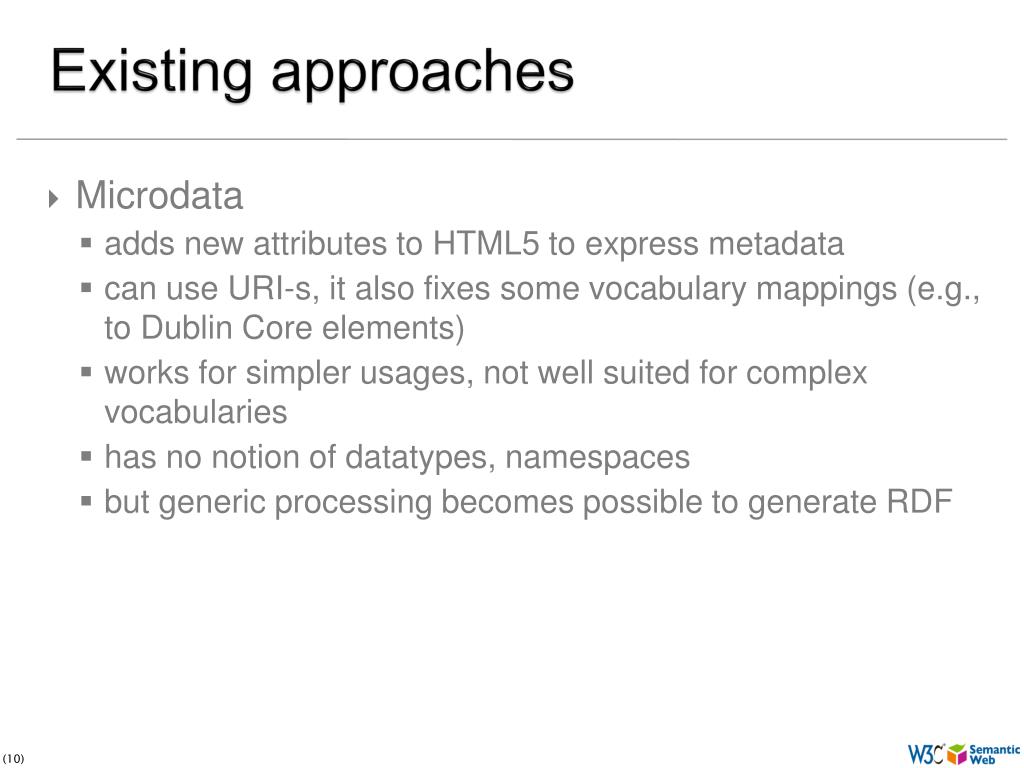
Task: Click the 'Existing approaches' slide title
Action: pos(312,73)
